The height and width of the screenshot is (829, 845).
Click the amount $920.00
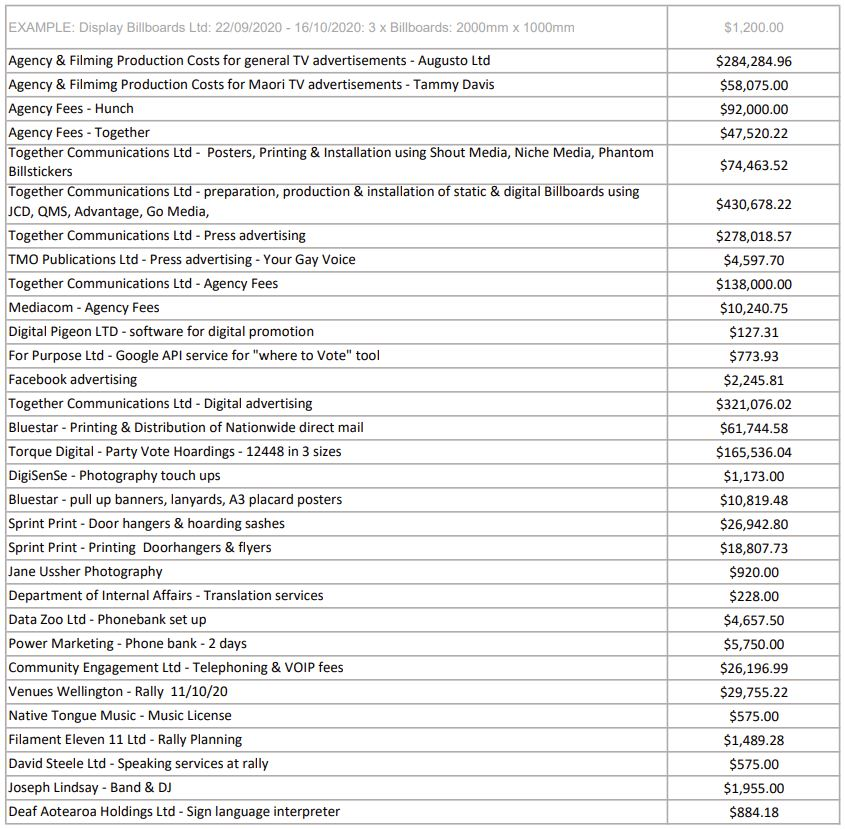click(x=753, y=572)
